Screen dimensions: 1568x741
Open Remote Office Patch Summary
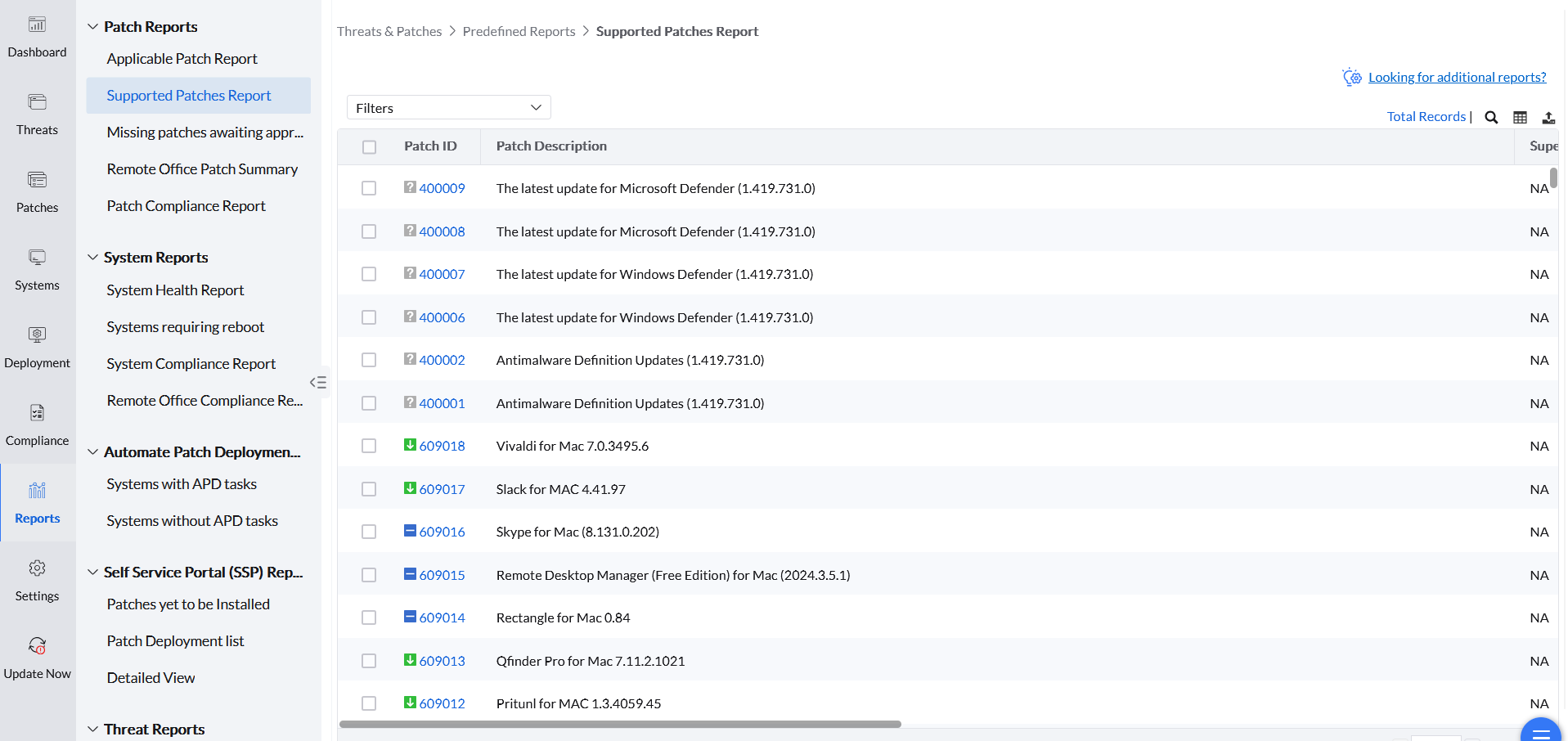(x=202, y=169)
